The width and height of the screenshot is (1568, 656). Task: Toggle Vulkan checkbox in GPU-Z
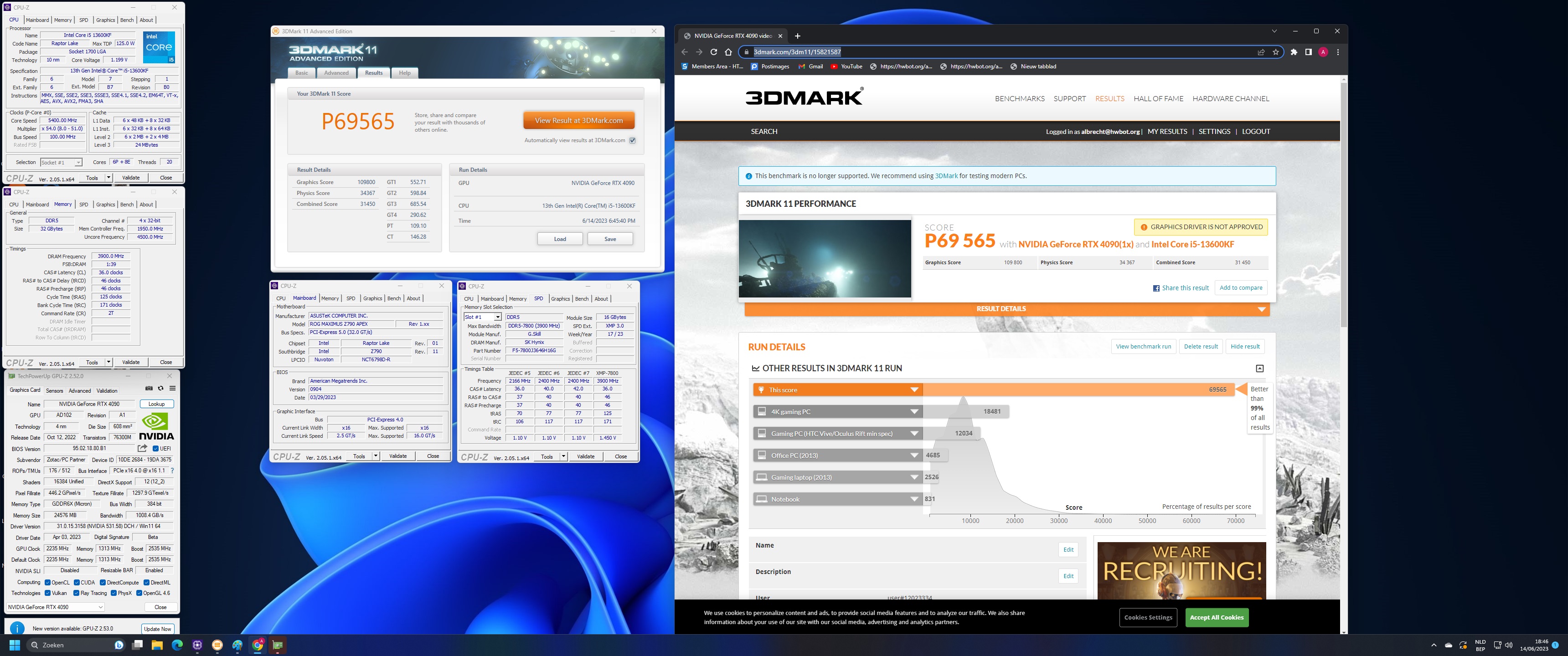point(47,593)
